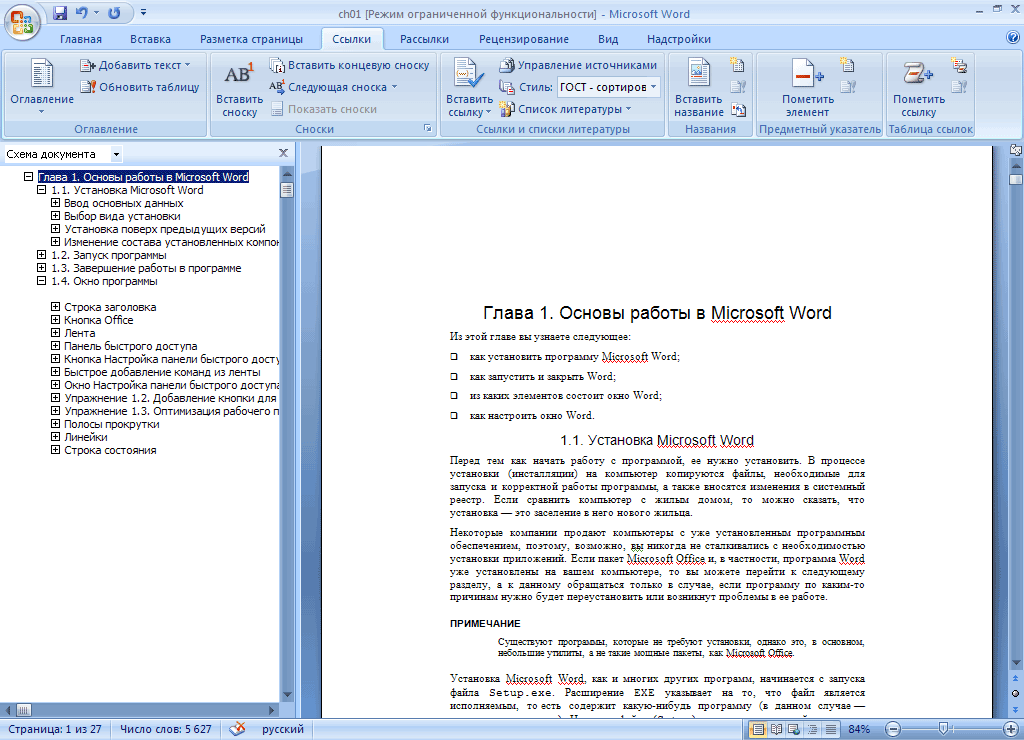Viewport: 1024px width, 740px height.
Task: Switch to Вид ribbon tab
Action: [x=608, y=39]
